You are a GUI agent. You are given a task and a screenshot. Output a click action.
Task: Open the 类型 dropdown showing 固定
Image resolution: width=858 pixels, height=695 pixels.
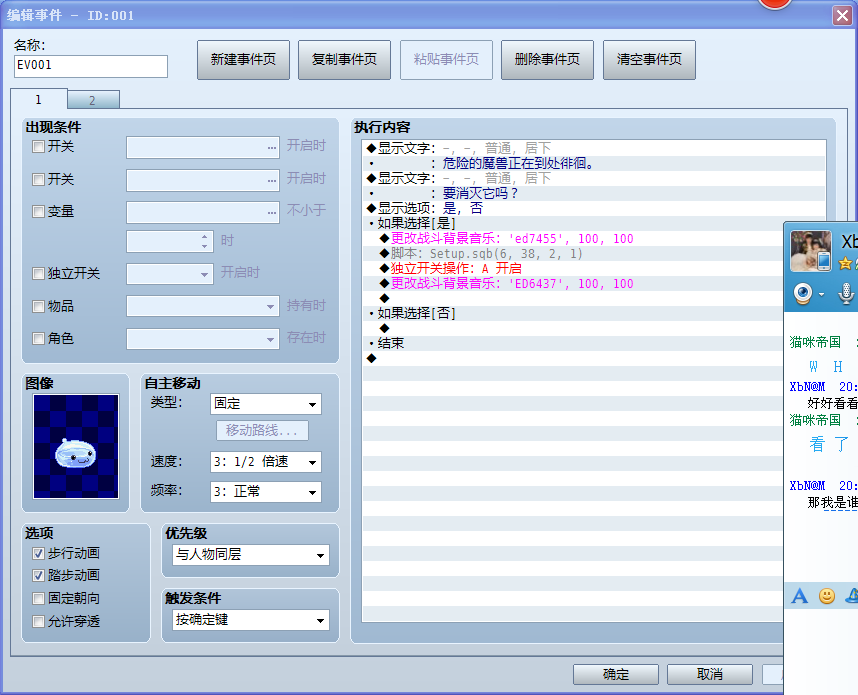pos(265,404)
